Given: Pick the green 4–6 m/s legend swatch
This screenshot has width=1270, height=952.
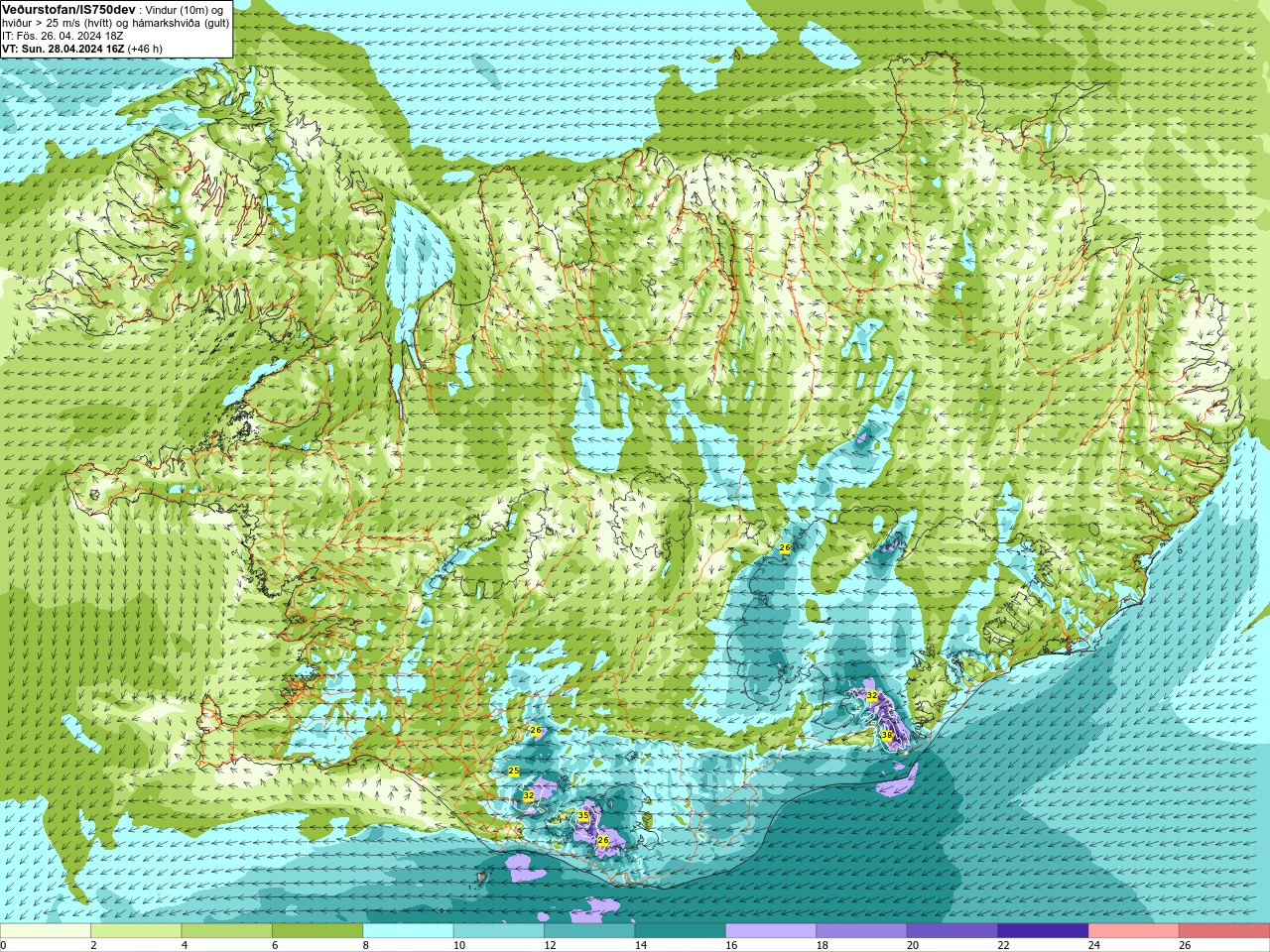Looking at the screenshot, I should 227,931.
